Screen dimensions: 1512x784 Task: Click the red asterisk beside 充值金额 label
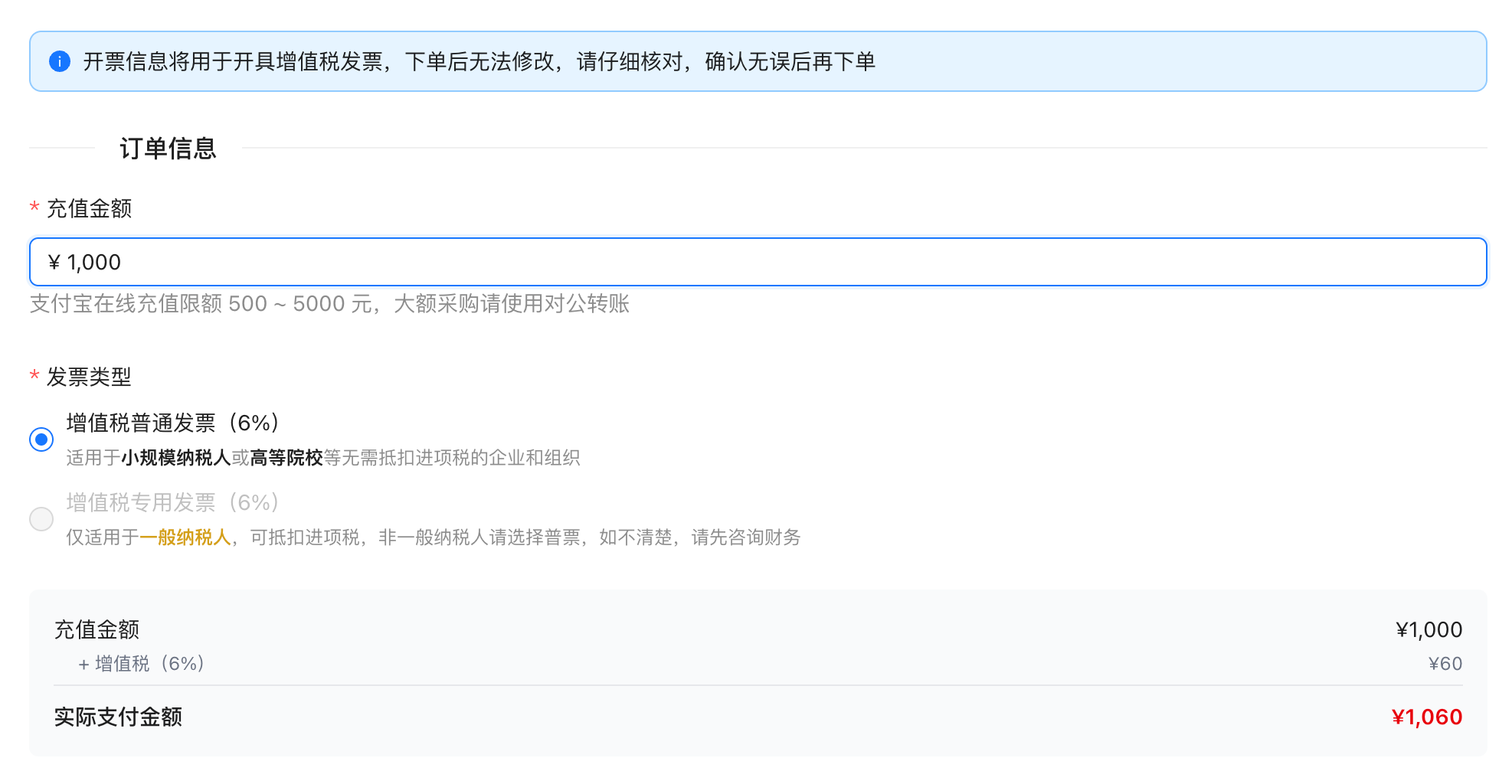click(x=34, y=207)
